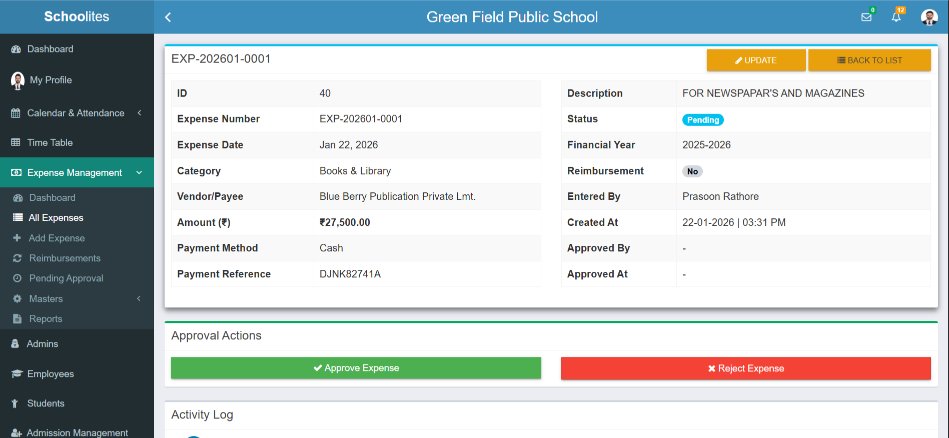Screen dimensions: 949x438
Task: Click the Add Expense plus icon
Action: pos(17,238)
